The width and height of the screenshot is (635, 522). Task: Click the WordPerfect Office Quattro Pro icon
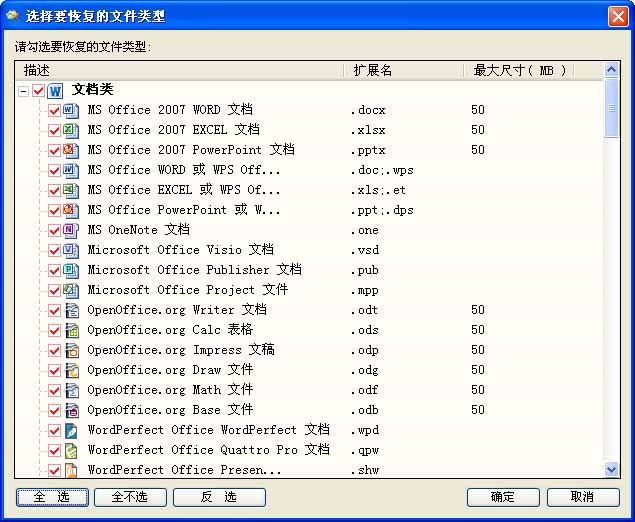pos(71,450)
